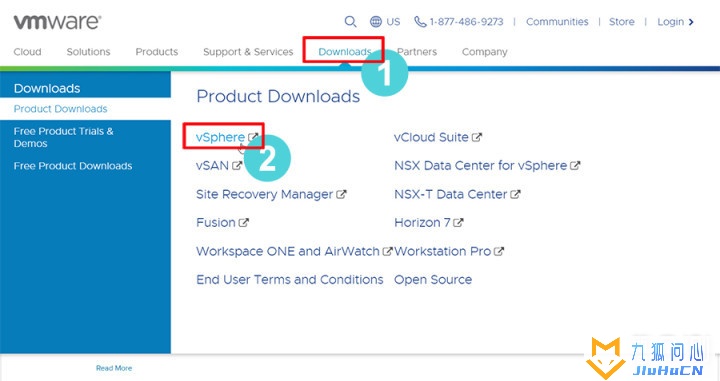Click the Login link
720x381 pixels.
pyautogui.click(x=670, y=22)
